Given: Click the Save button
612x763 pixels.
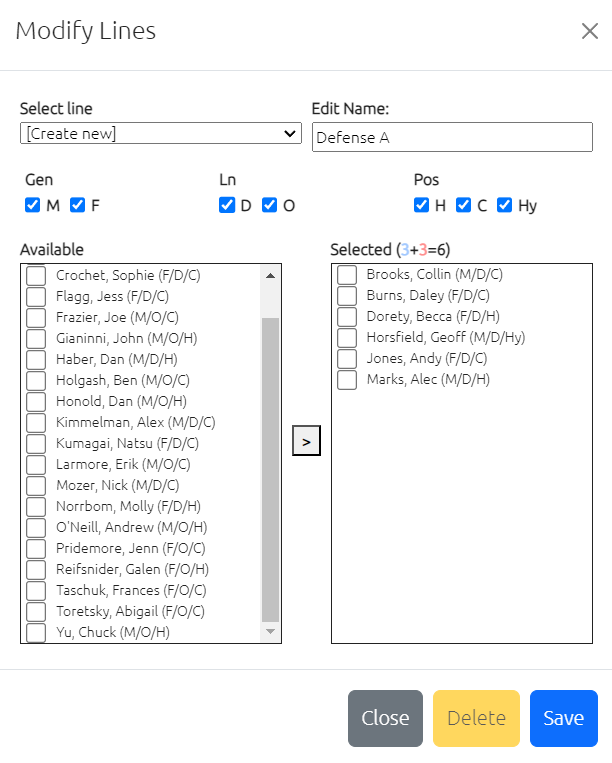Looking at the screenshot, I should [564, 718].
